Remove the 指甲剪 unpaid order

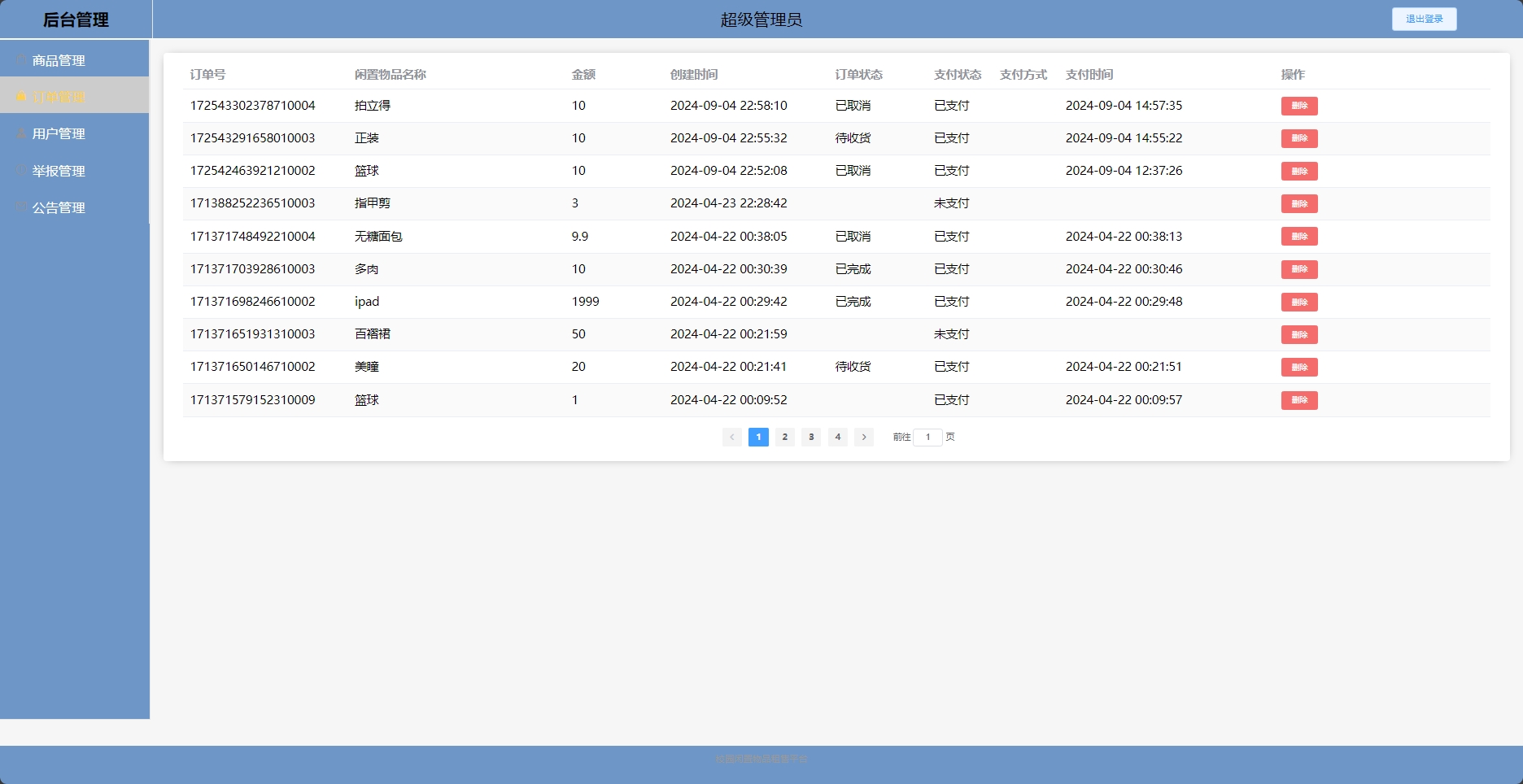point(1298,203)
